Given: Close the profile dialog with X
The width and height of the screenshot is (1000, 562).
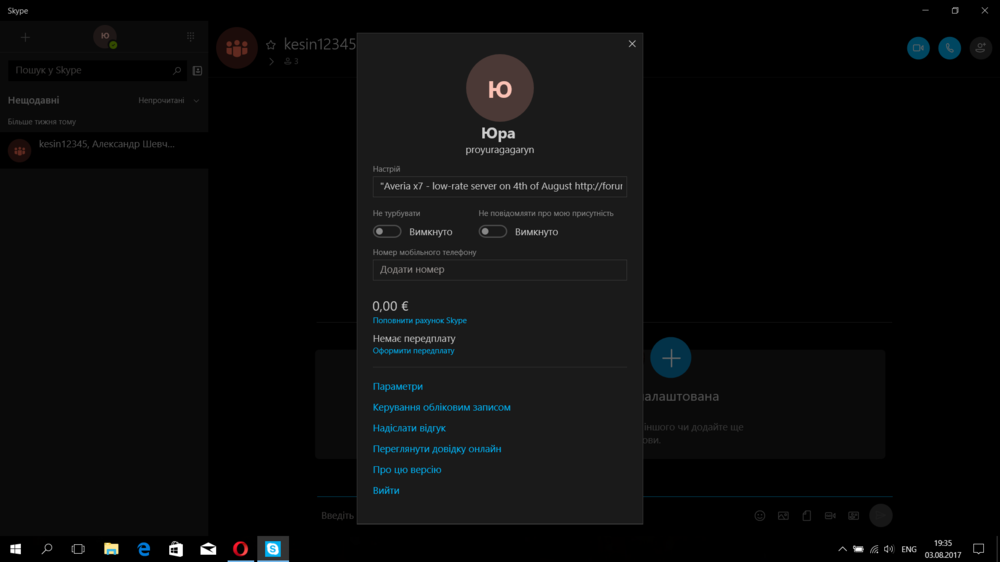Looking at the screenshot, I should point(632,44).
